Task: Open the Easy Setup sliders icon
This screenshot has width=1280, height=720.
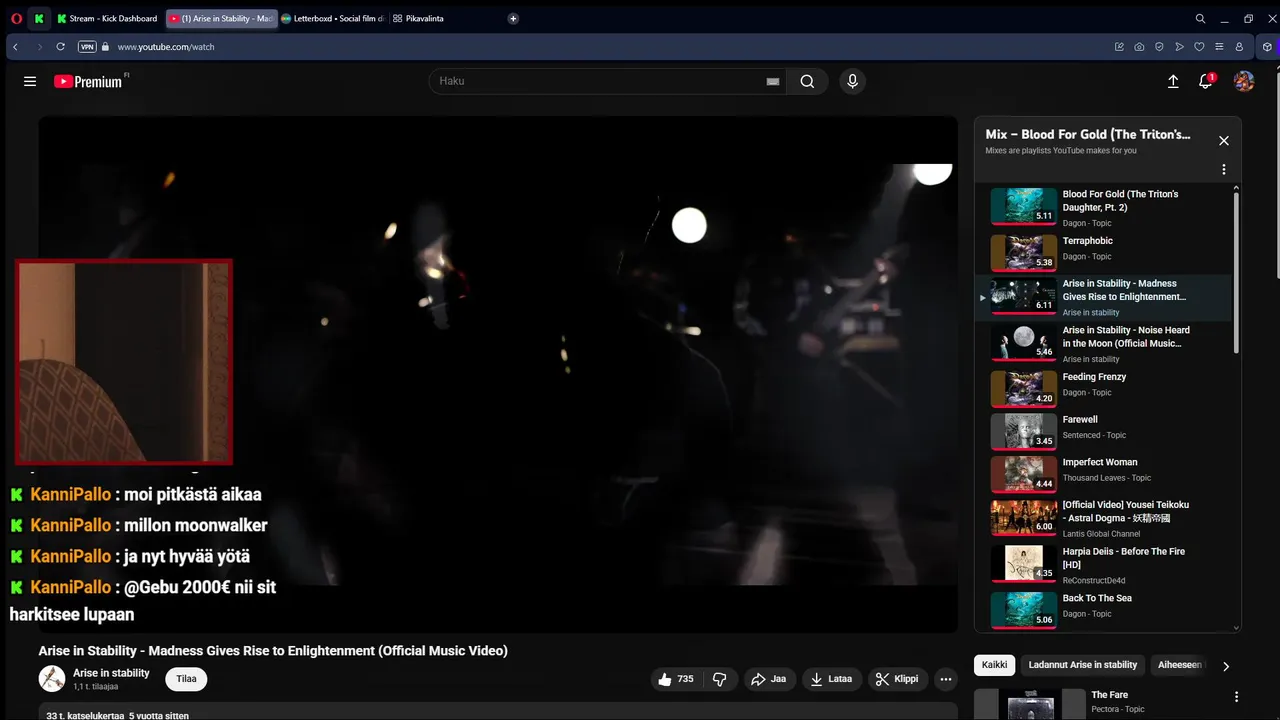Action: pos(1219,47)
